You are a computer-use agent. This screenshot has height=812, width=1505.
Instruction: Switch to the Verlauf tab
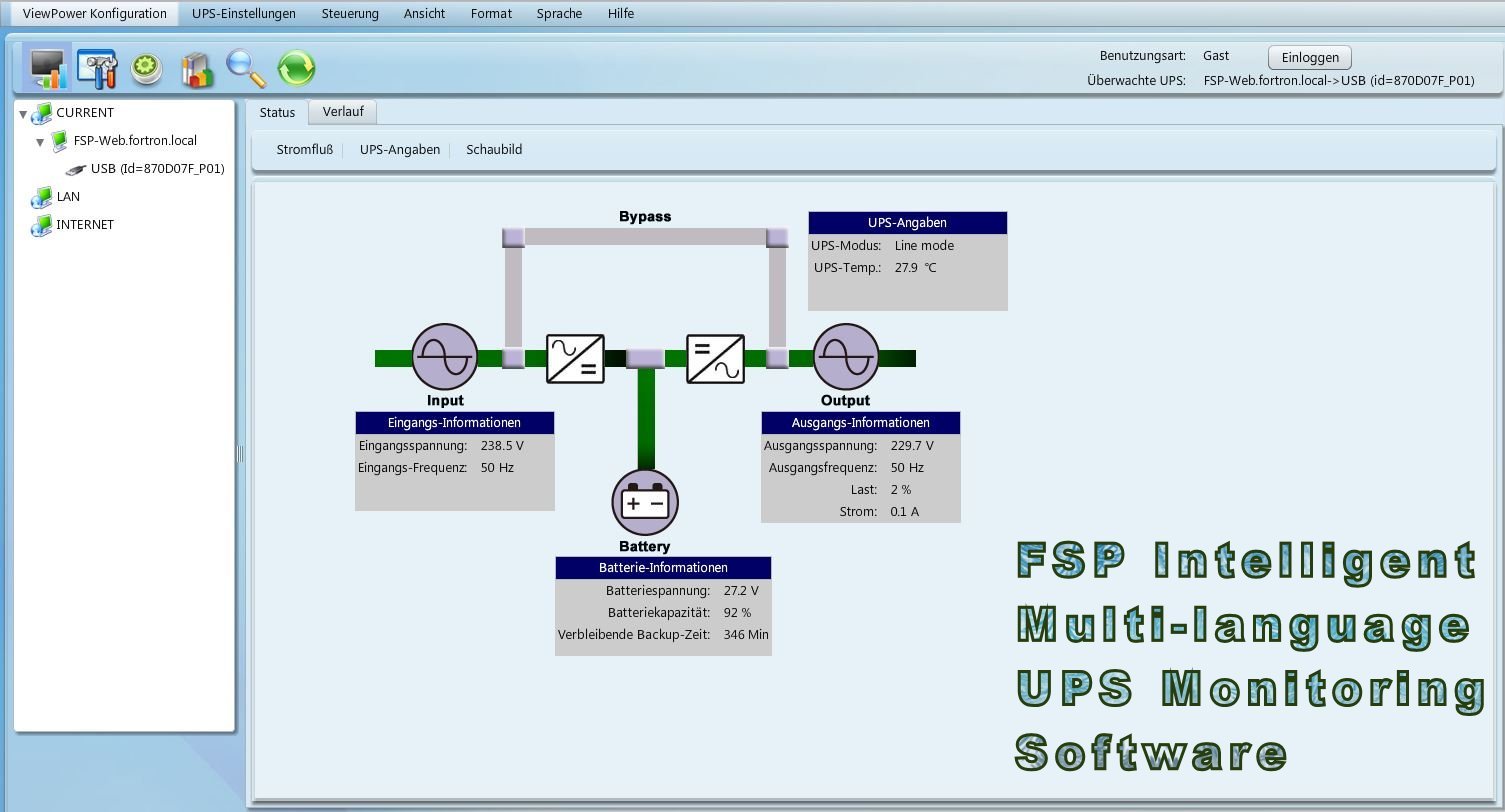tap(343, 112)
